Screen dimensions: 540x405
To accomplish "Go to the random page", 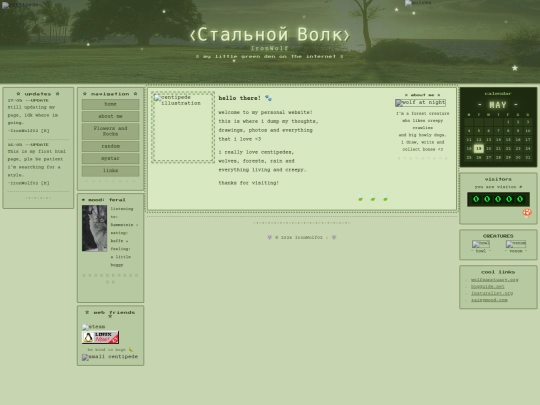I will [x=110, y=146].
